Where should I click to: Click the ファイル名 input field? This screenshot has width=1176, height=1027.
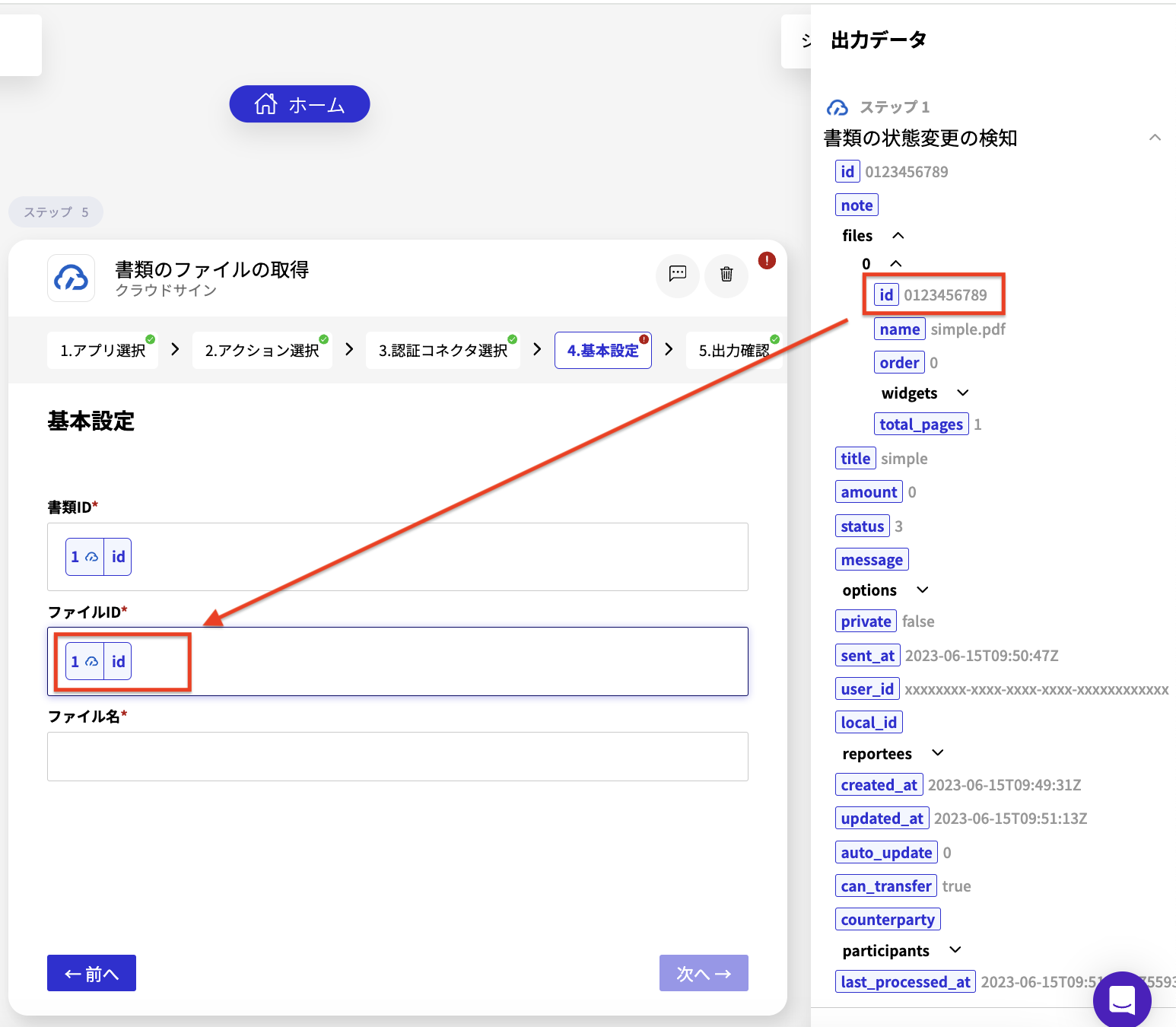click(398, 756)
